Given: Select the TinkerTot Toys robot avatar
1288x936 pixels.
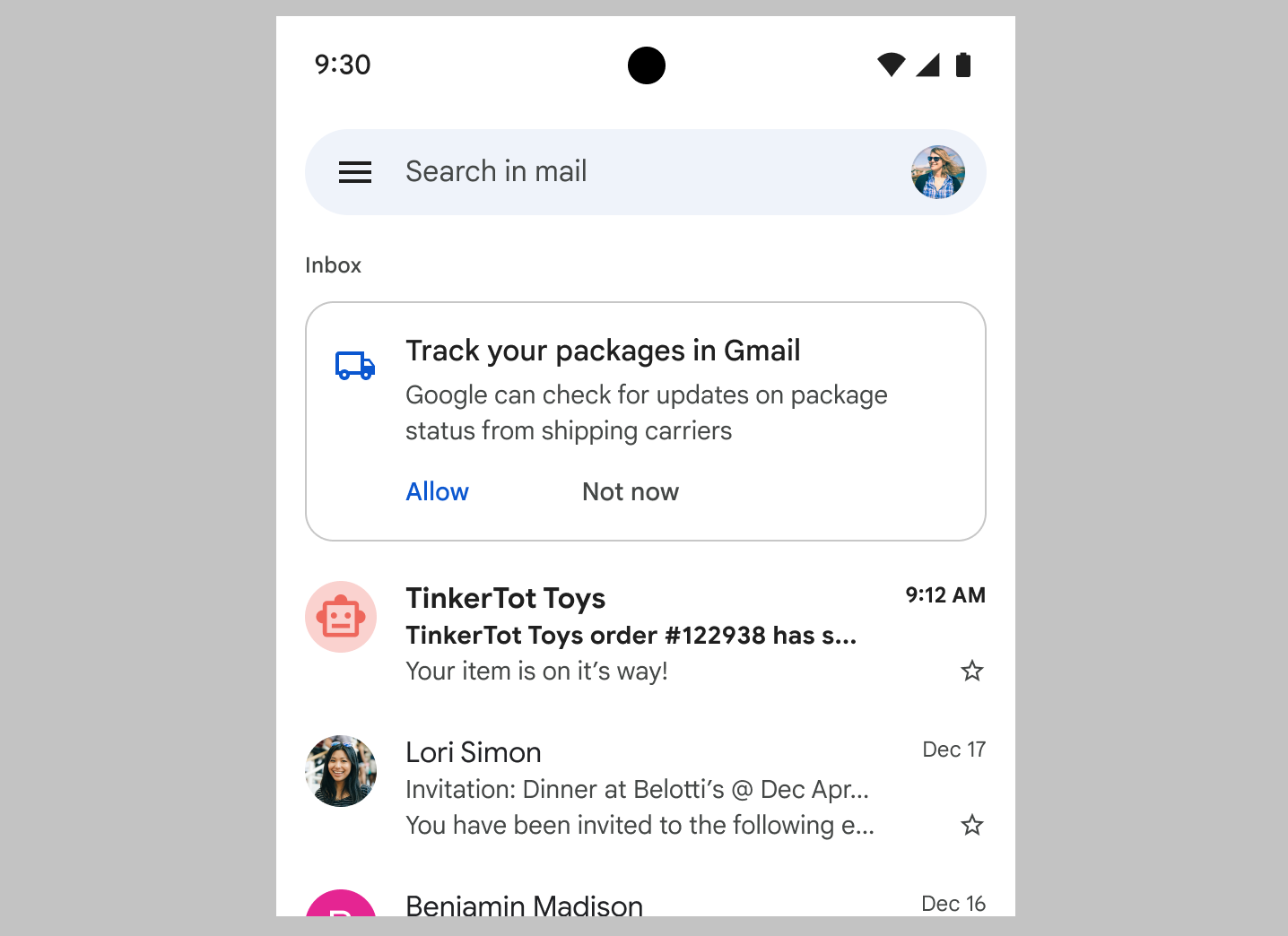Looking at the screenshot, I should tap(341, 617).
